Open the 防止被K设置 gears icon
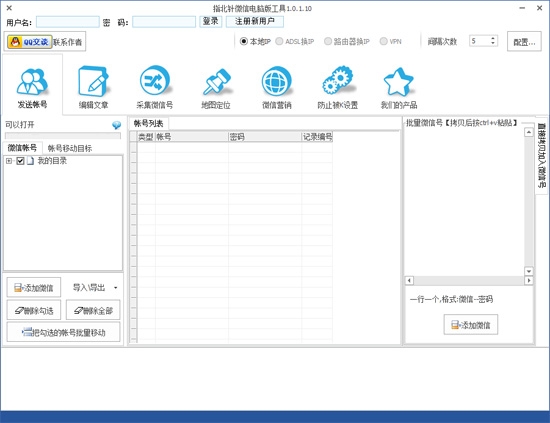The image size is (550, 423). [337, 80]
